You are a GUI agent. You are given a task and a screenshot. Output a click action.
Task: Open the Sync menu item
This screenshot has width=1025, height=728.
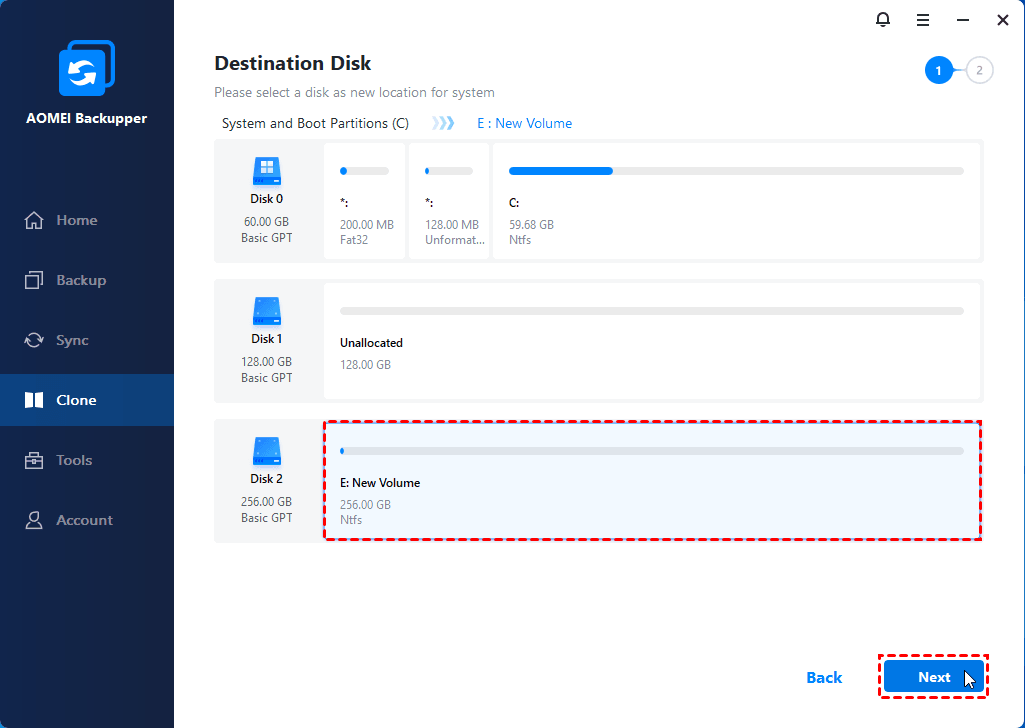coord(87,340)
